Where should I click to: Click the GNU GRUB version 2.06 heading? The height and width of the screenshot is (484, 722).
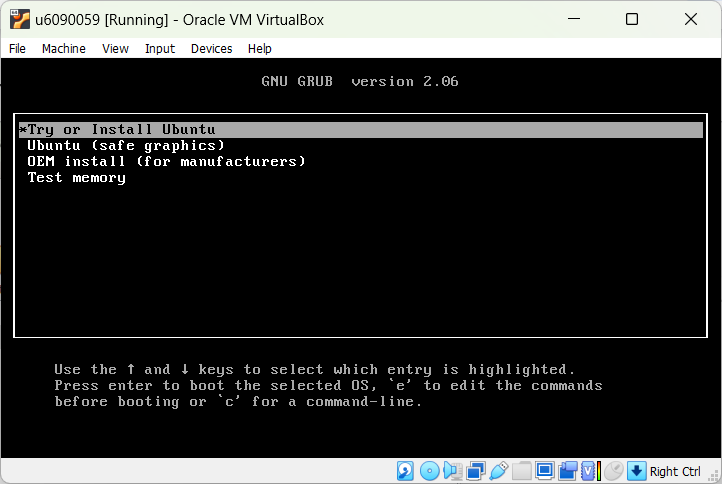tap(360, 82)
